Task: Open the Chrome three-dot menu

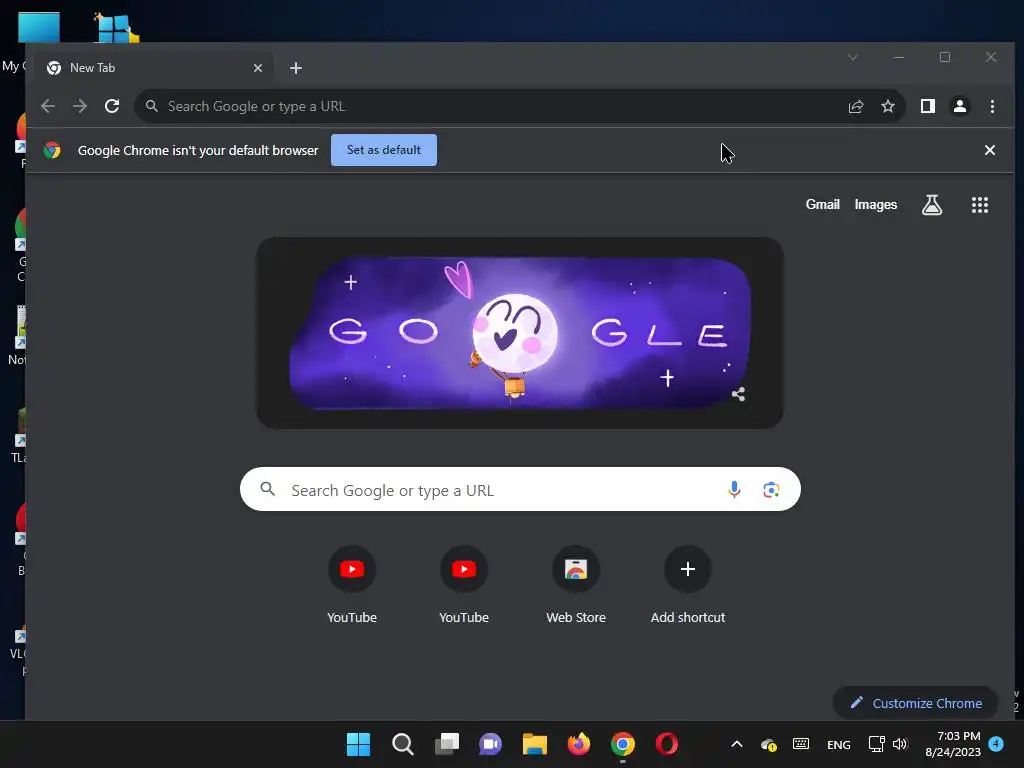Action: coord(992,106)
